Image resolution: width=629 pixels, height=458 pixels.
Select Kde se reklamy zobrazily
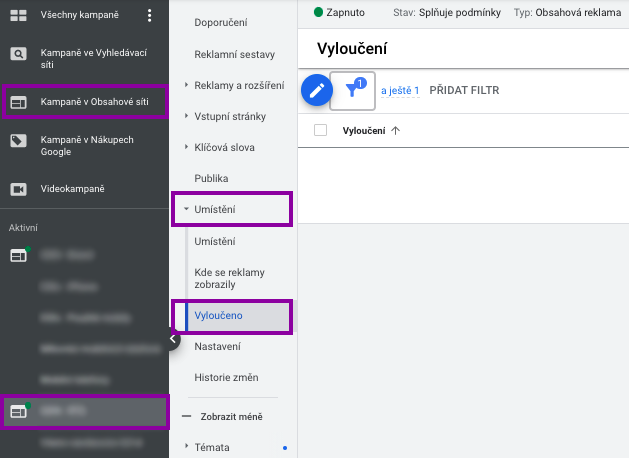point(229,278)
